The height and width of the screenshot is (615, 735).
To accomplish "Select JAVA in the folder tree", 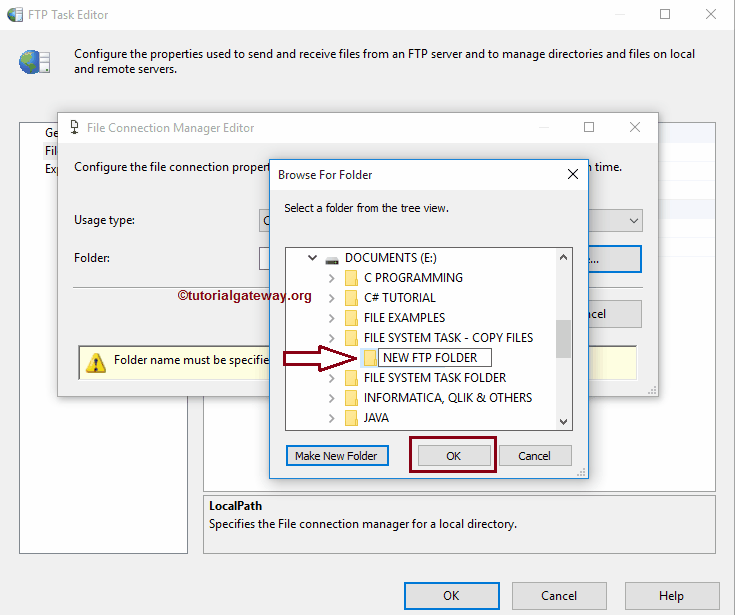I will point(376,418).
